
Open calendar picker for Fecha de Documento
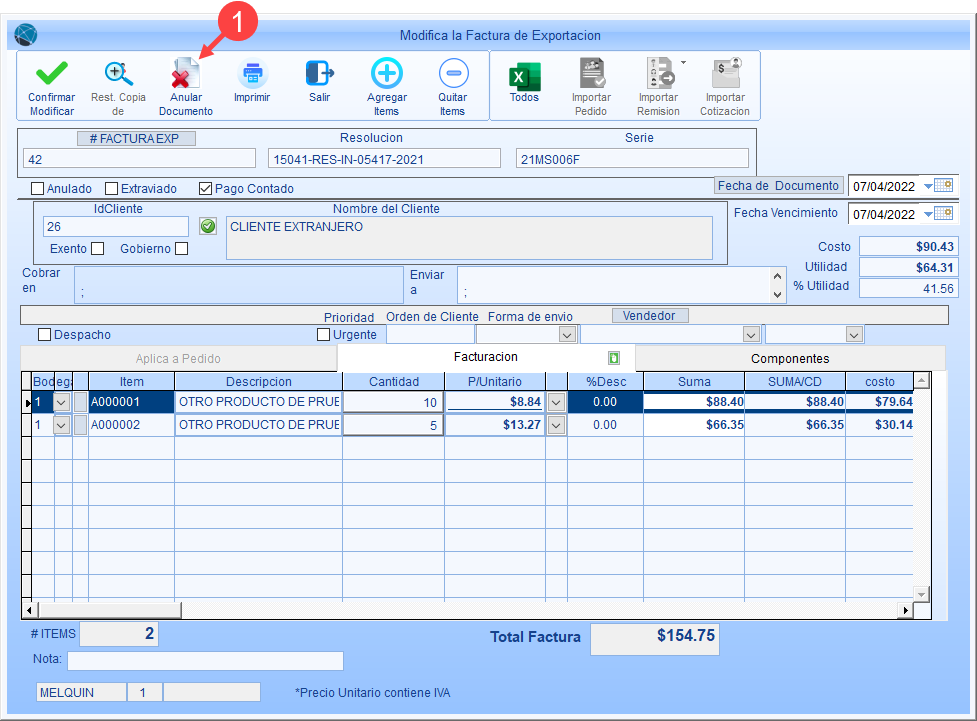[944, 186]
